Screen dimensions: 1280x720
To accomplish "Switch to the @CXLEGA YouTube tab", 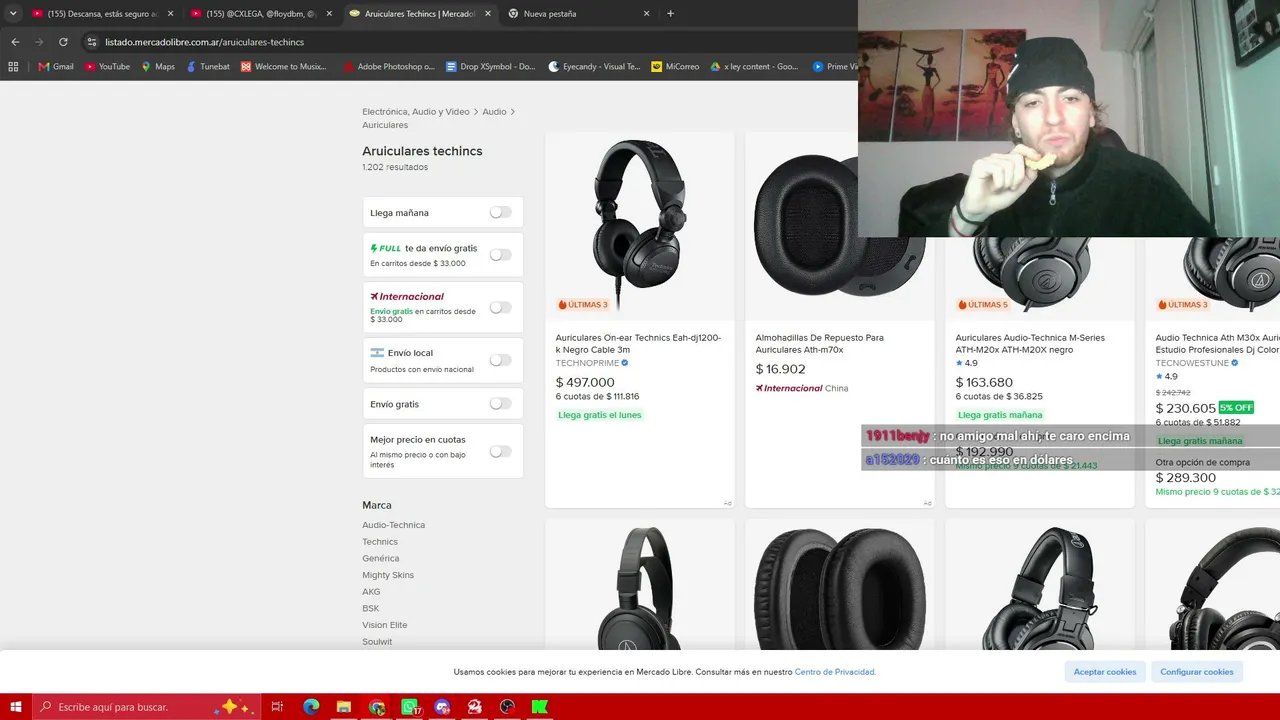I will [x=262, y=14].
